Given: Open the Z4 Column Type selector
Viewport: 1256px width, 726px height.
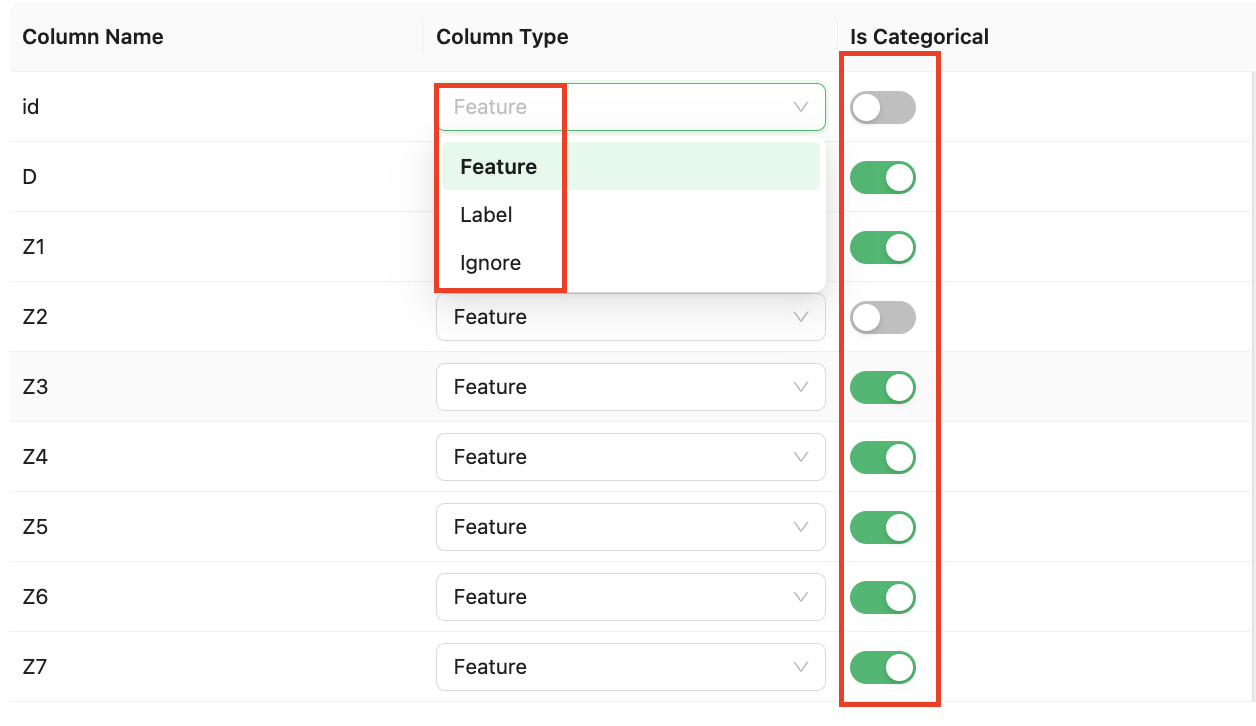Looking at the screenshot, I should click(630, 457).
